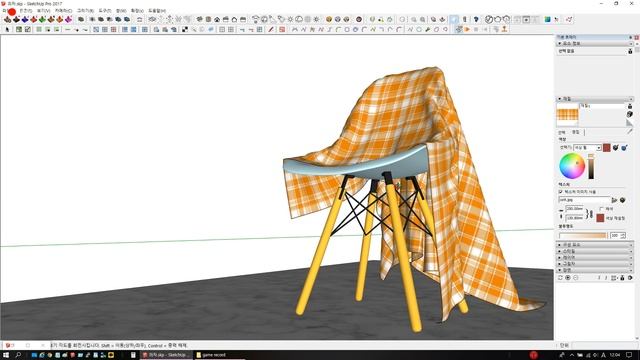Click edit texture in external editor icon

(622, 200)
